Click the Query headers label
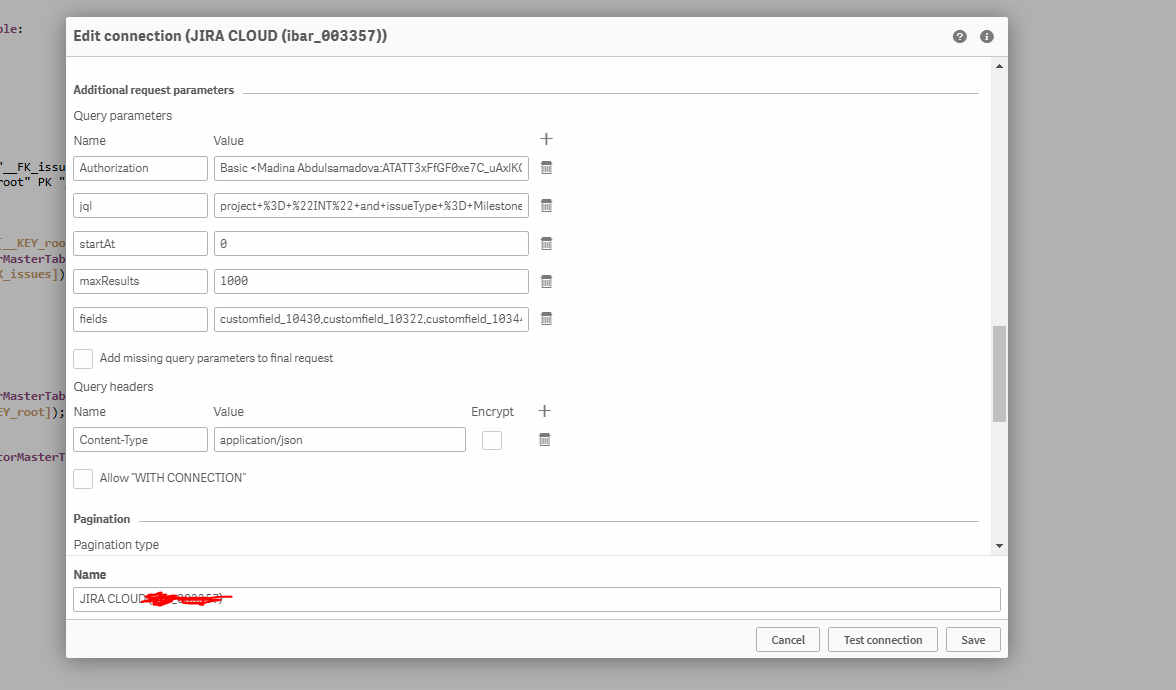Screen dimensions: 1176x690 coord(113,387)
